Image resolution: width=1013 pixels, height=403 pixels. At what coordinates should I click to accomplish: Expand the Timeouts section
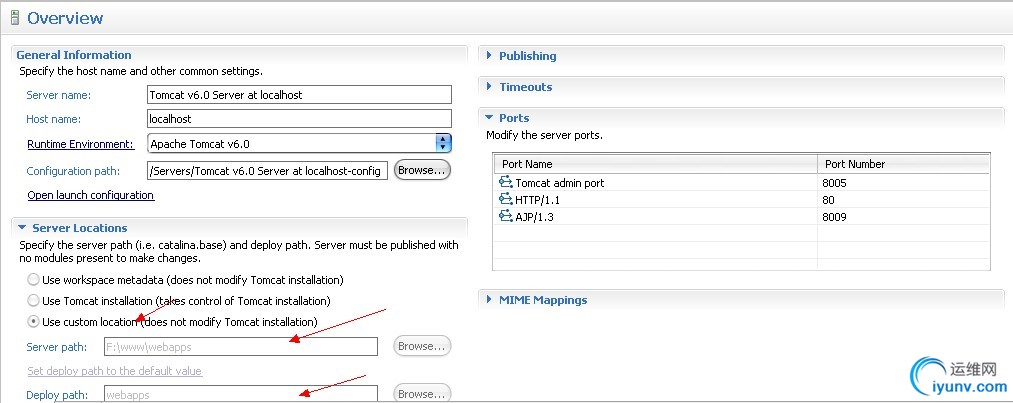click(x=490, y=87)
